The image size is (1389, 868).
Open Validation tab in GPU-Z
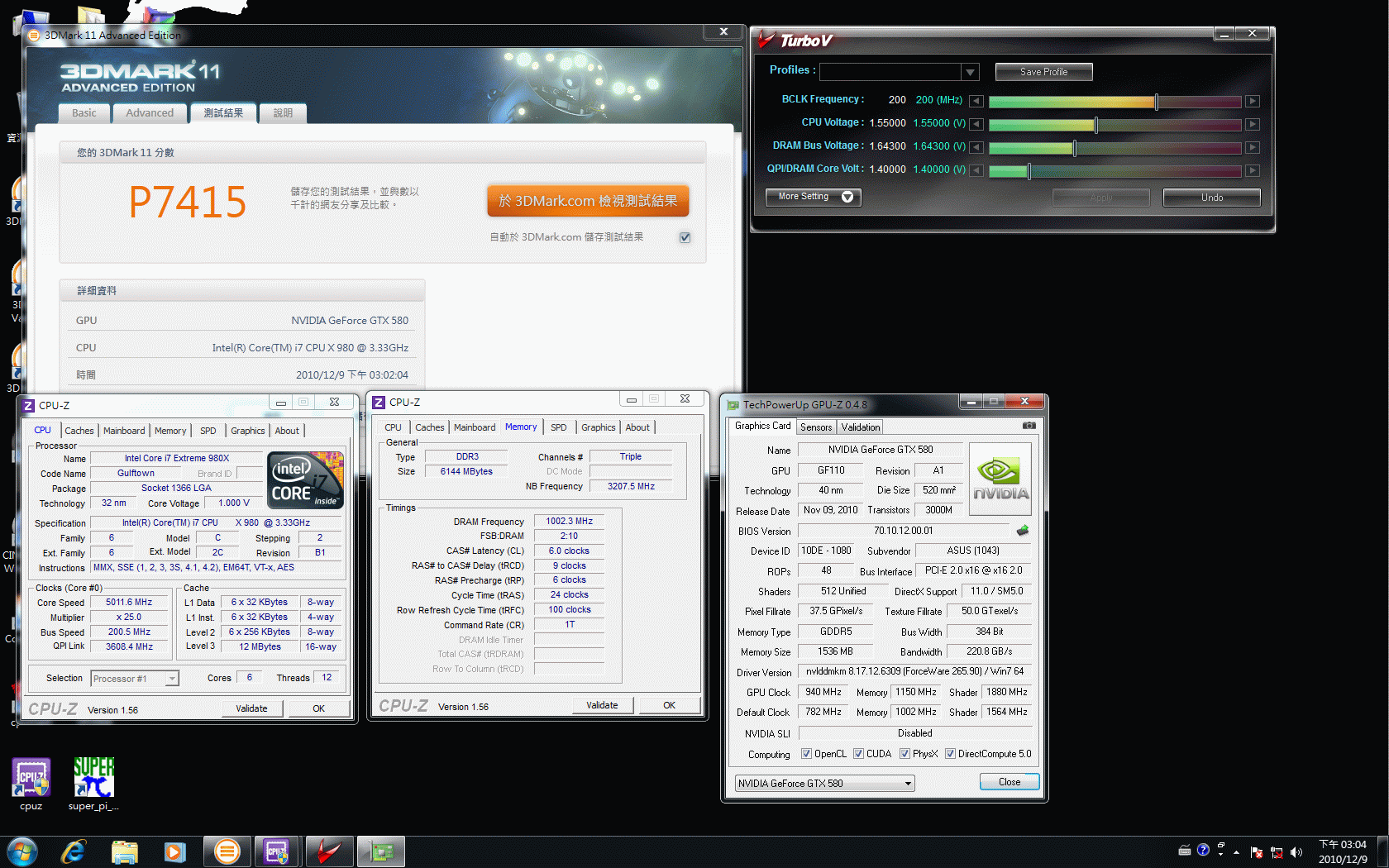(861, 427)
